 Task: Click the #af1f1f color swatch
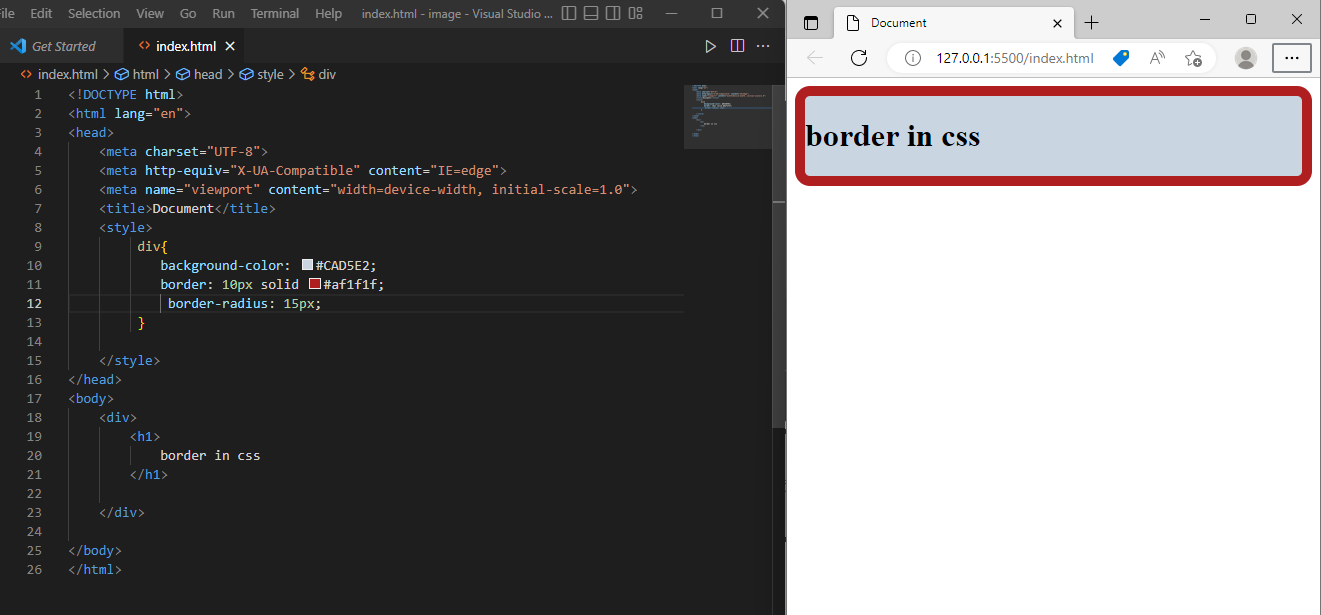pos(315,284)
